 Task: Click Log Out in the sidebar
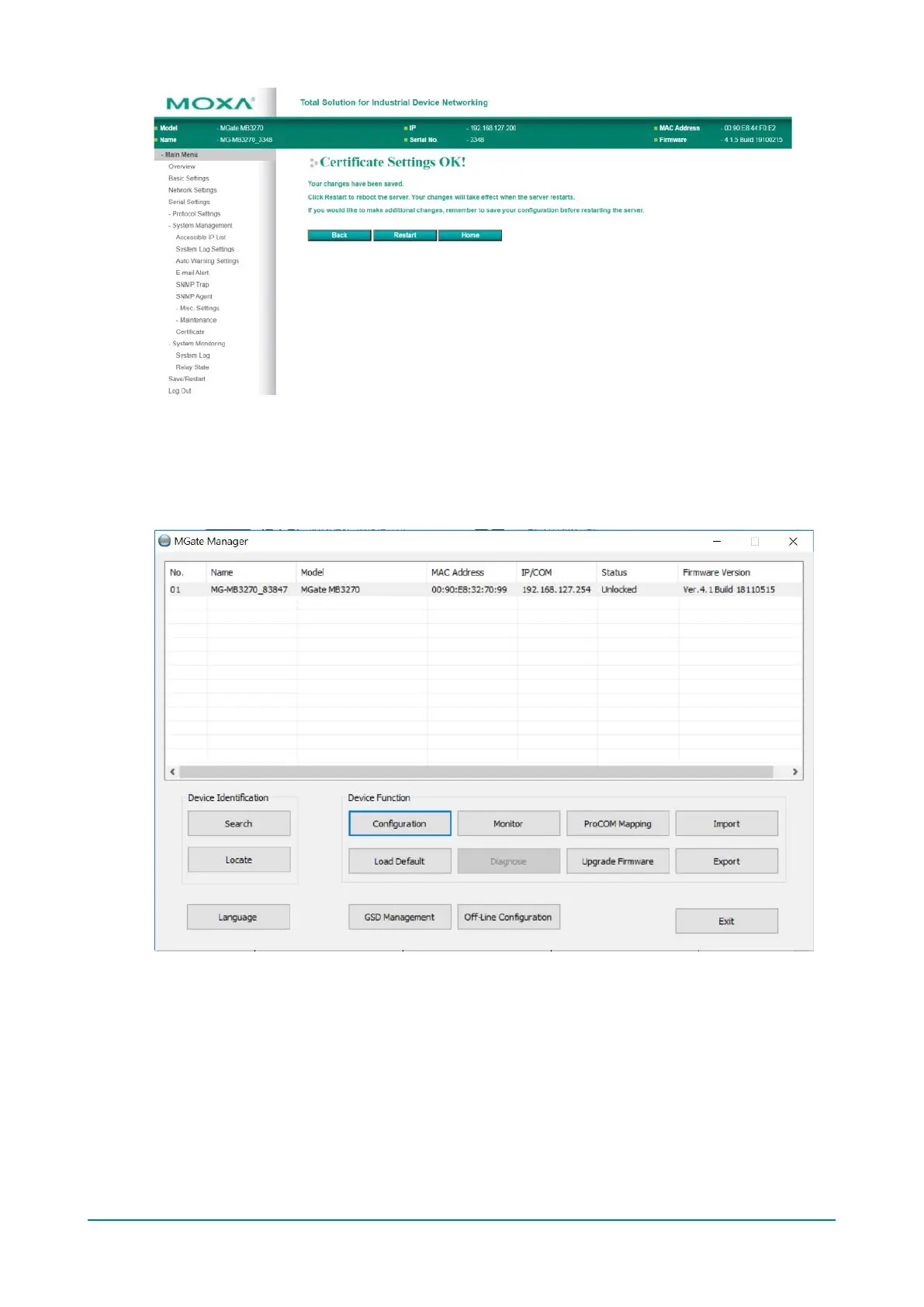click(x=179, y=391)
